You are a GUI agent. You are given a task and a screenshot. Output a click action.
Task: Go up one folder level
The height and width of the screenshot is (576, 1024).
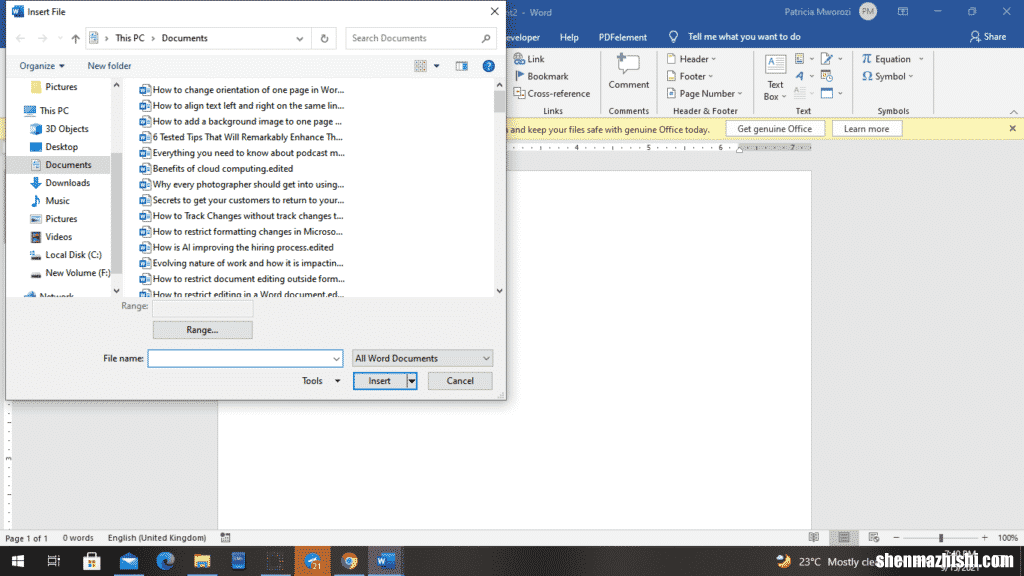pyautogui.click(x=75, y=39)
